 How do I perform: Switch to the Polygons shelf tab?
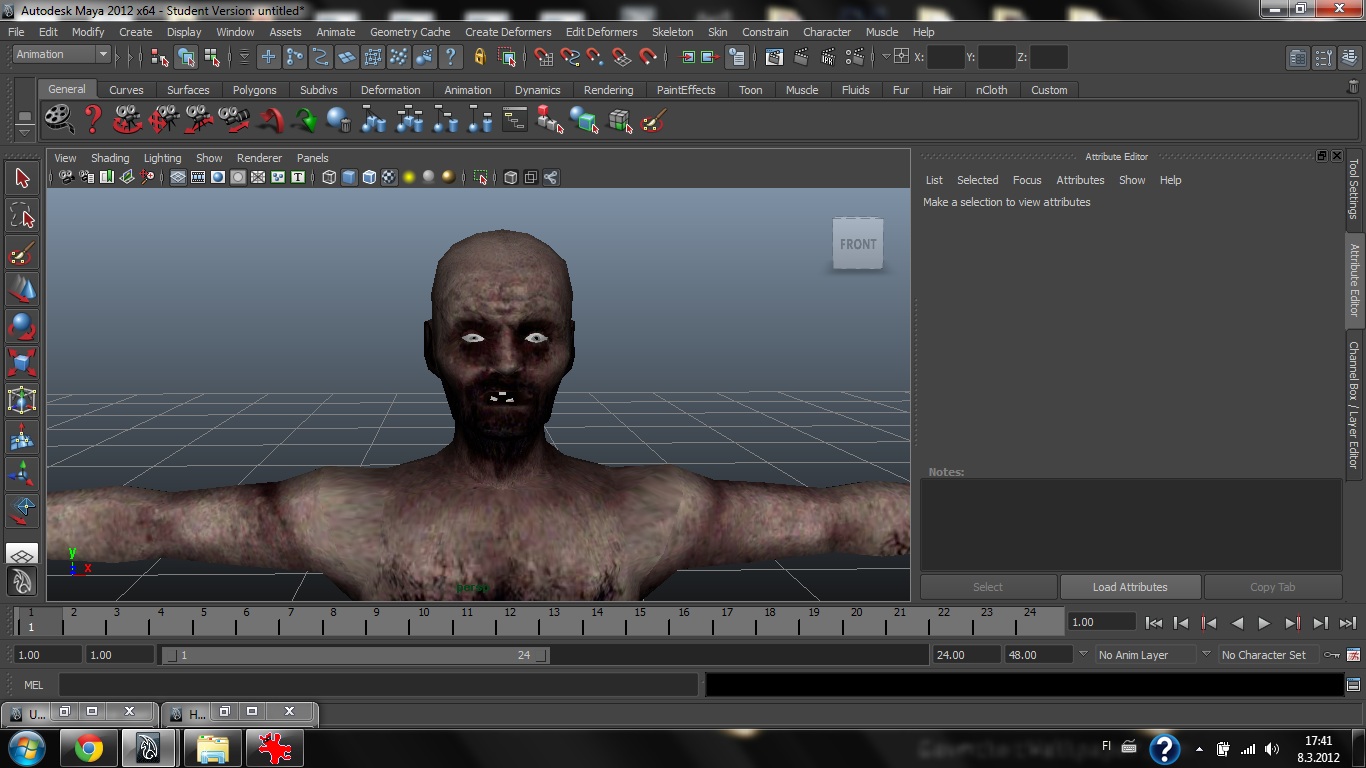(x=254, y=90)
